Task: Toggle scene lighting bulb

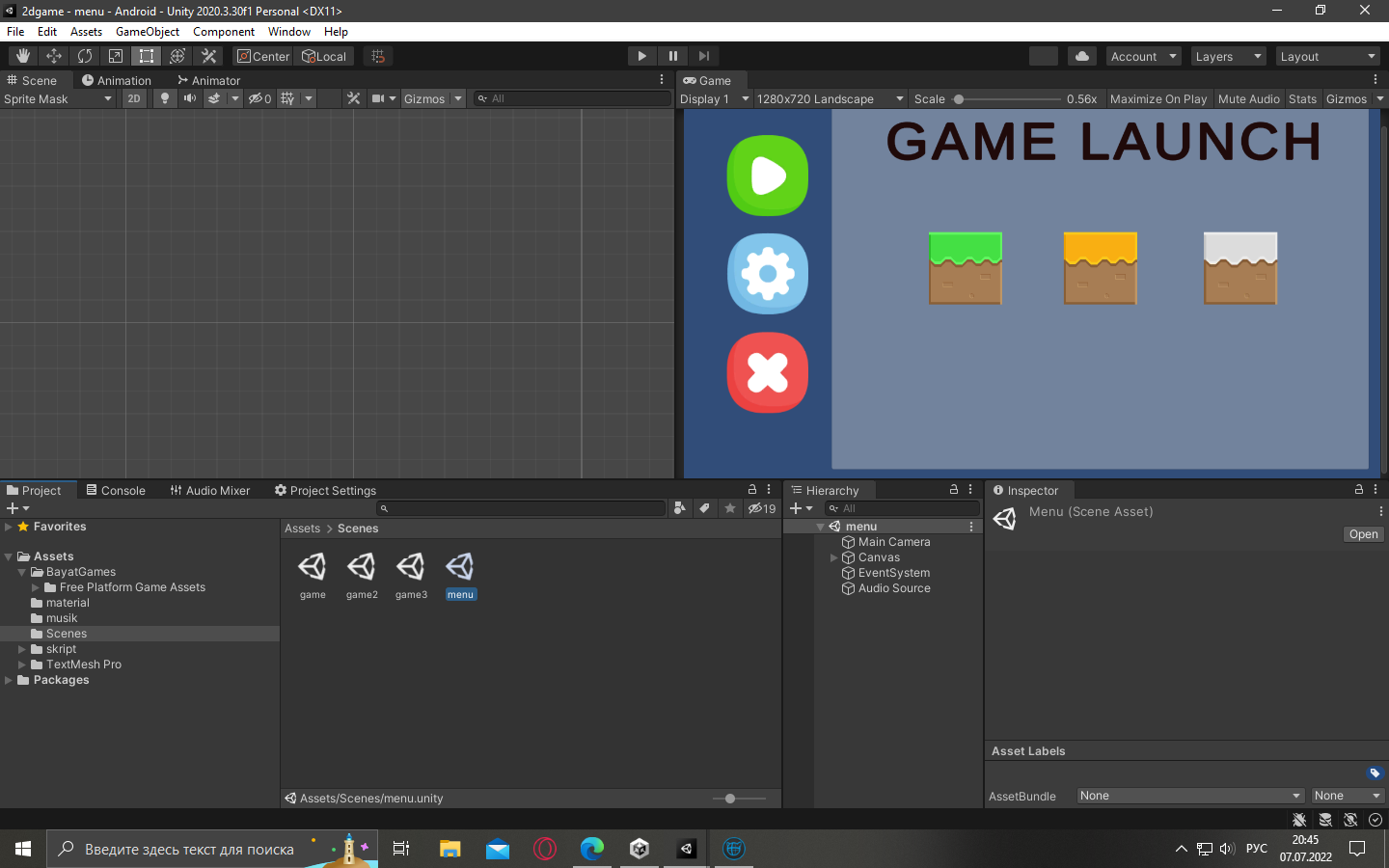Action: [x=165, y=98]
